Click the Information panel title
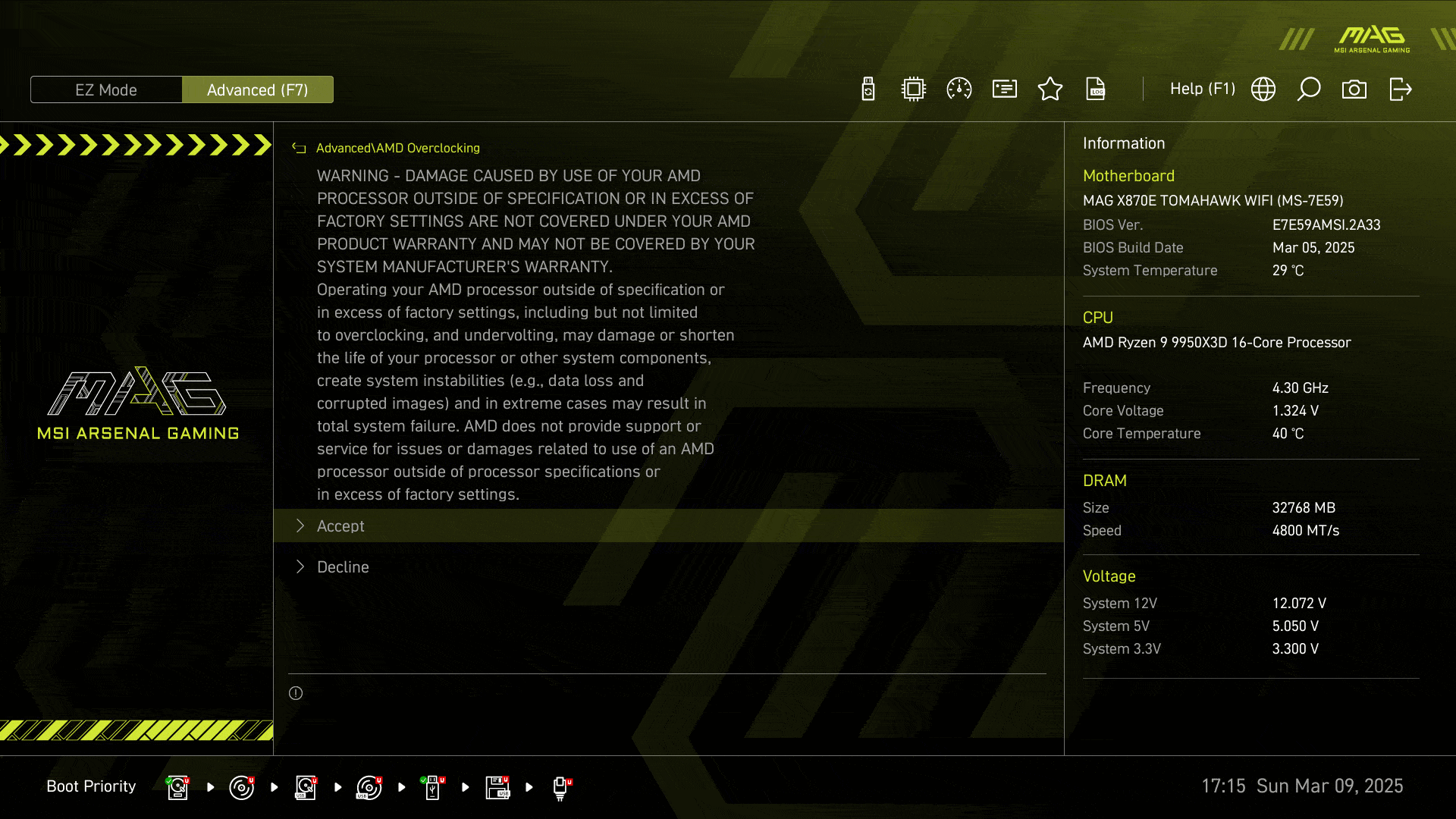Image resolution: width=1456 pixels, height=819 pixels. [x=1123, y=143]
